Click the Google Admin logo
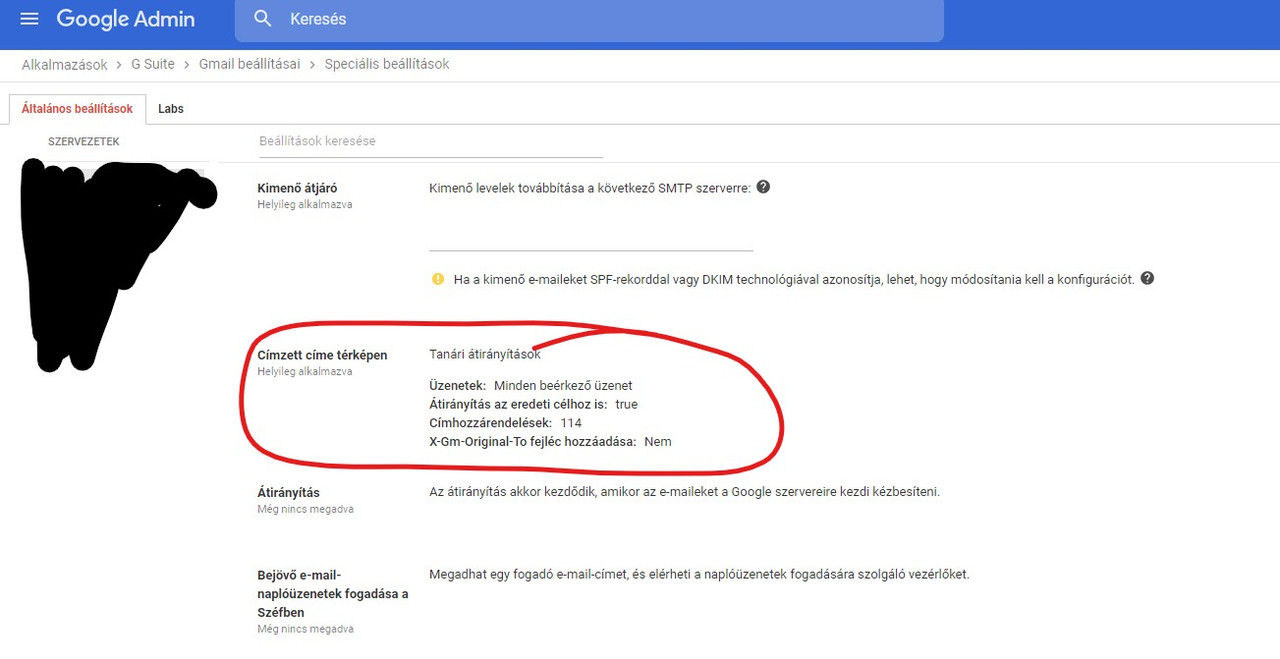 125,19
